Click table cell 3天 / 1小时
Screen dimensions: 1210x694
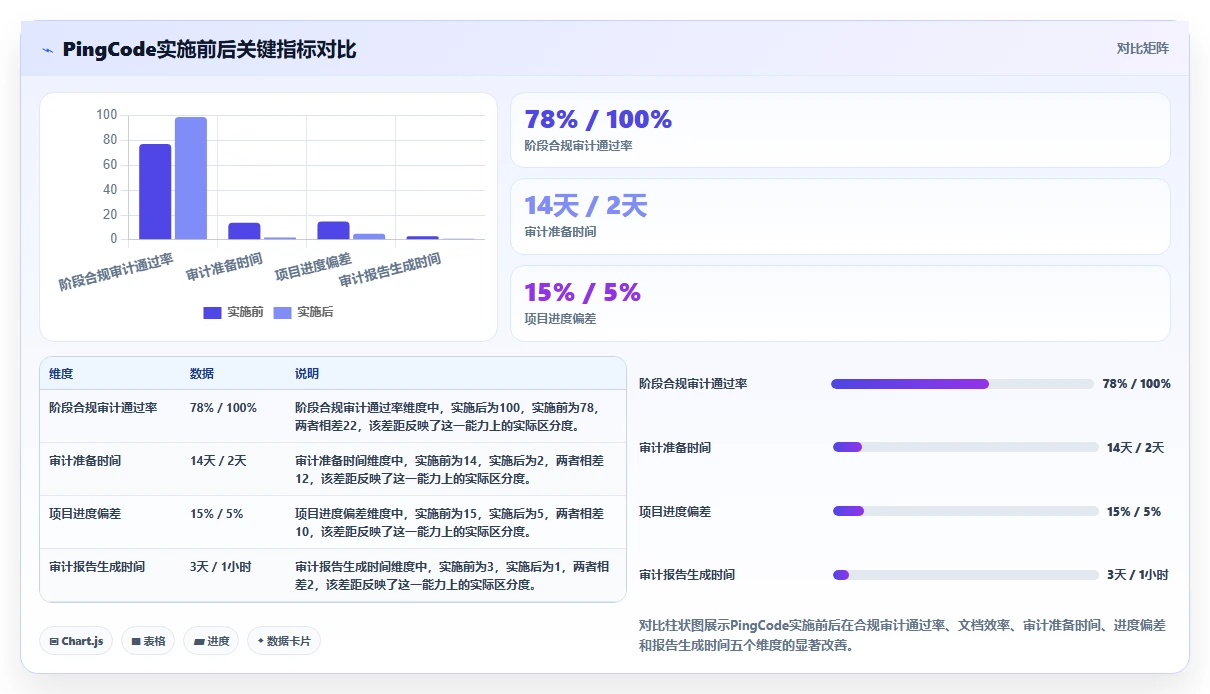click(x=221, y=567)
